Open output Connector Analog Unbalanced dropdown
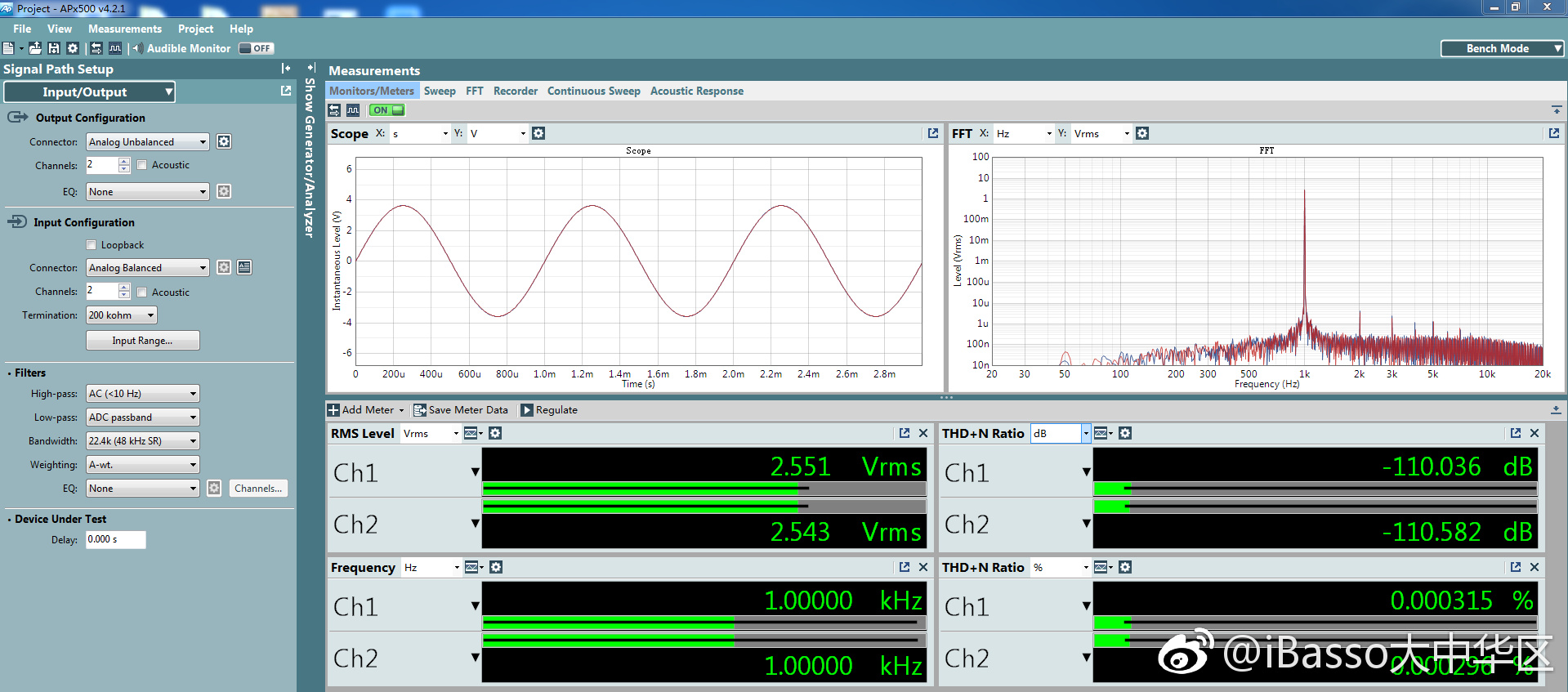 [x=148, y=141]
